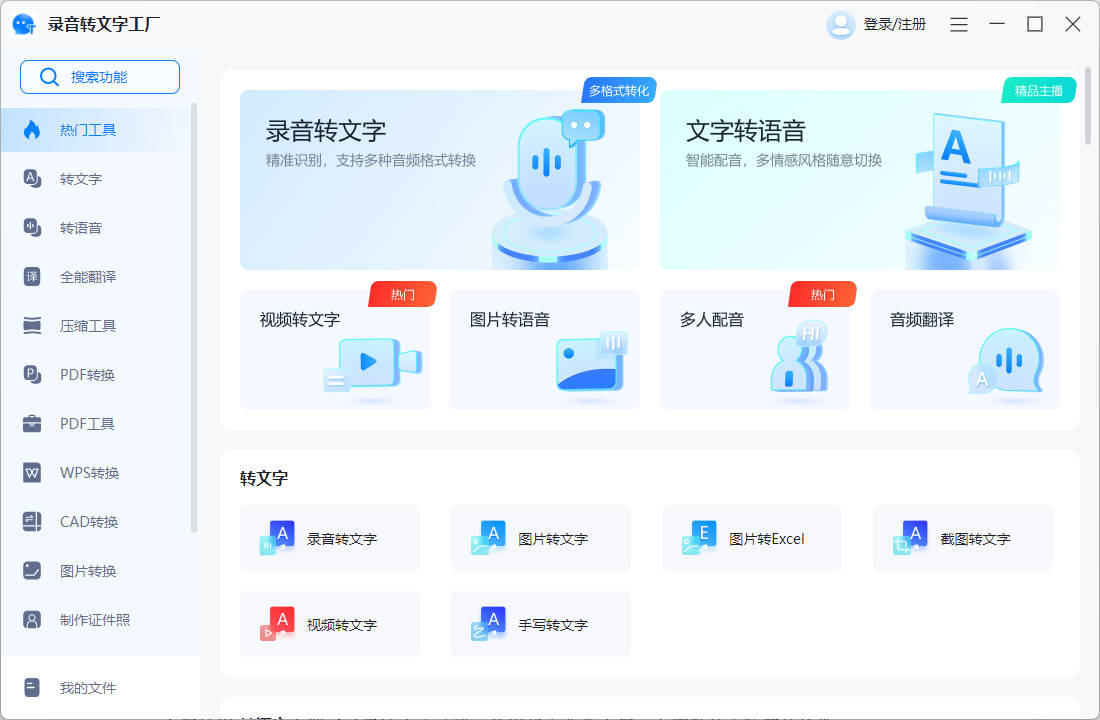
Task: Open the hamburger menu at top right
Action: click(958, 23)
